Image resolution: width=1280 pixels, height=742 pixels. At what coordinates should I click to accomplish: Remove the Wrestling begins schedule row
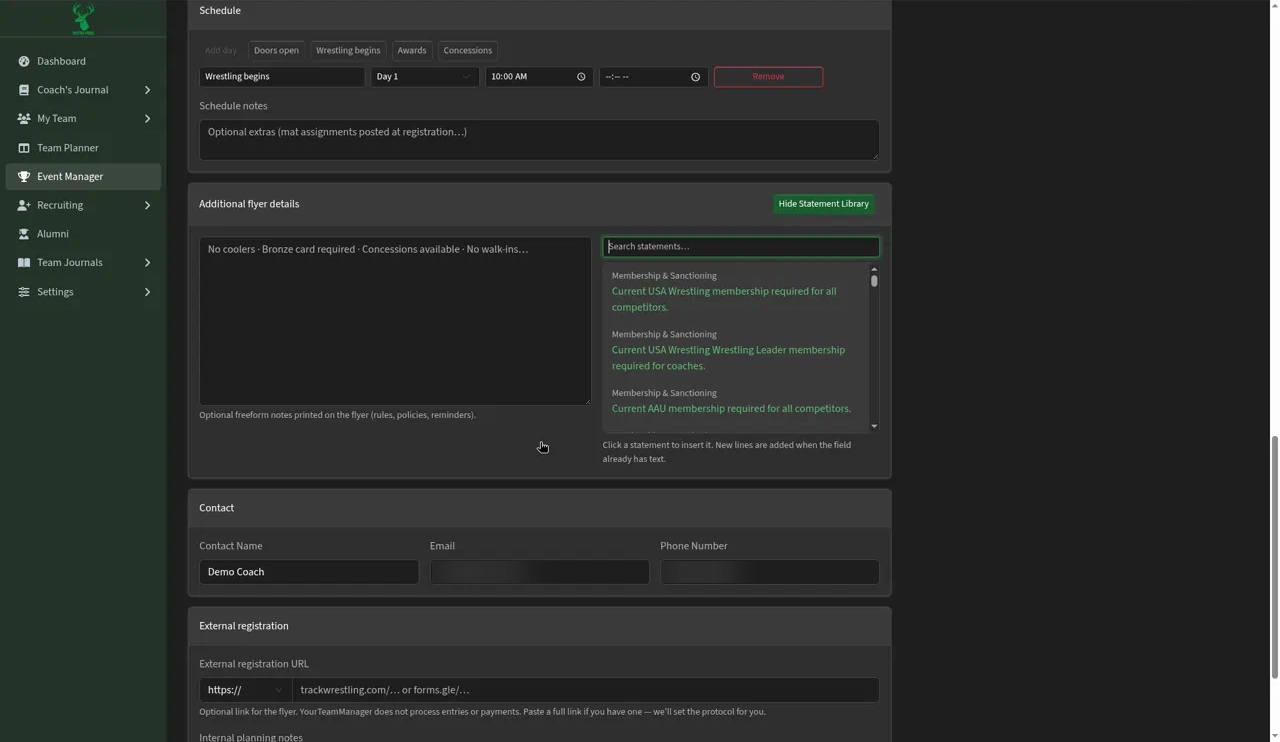coord(768,77)
